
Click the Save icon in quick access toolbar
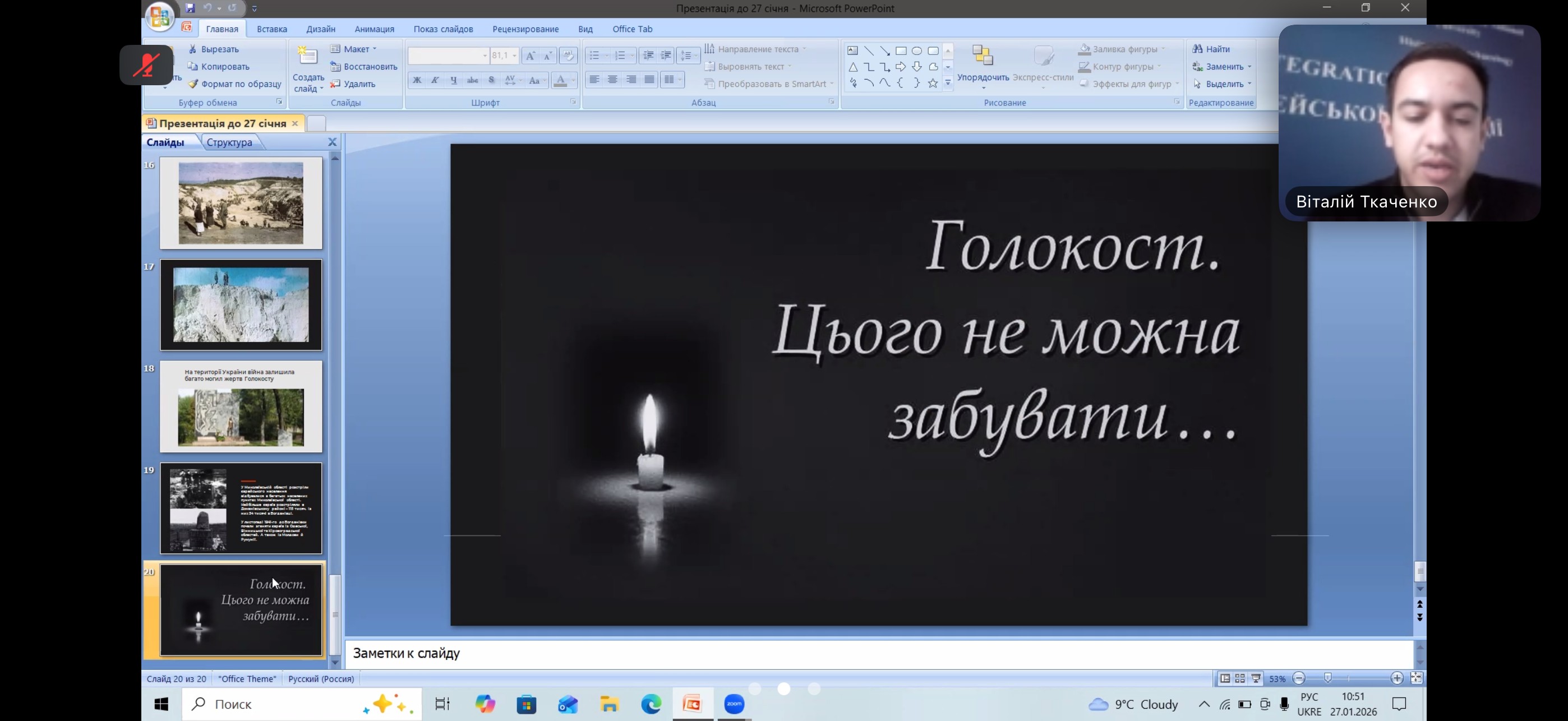tap(190, 8)
